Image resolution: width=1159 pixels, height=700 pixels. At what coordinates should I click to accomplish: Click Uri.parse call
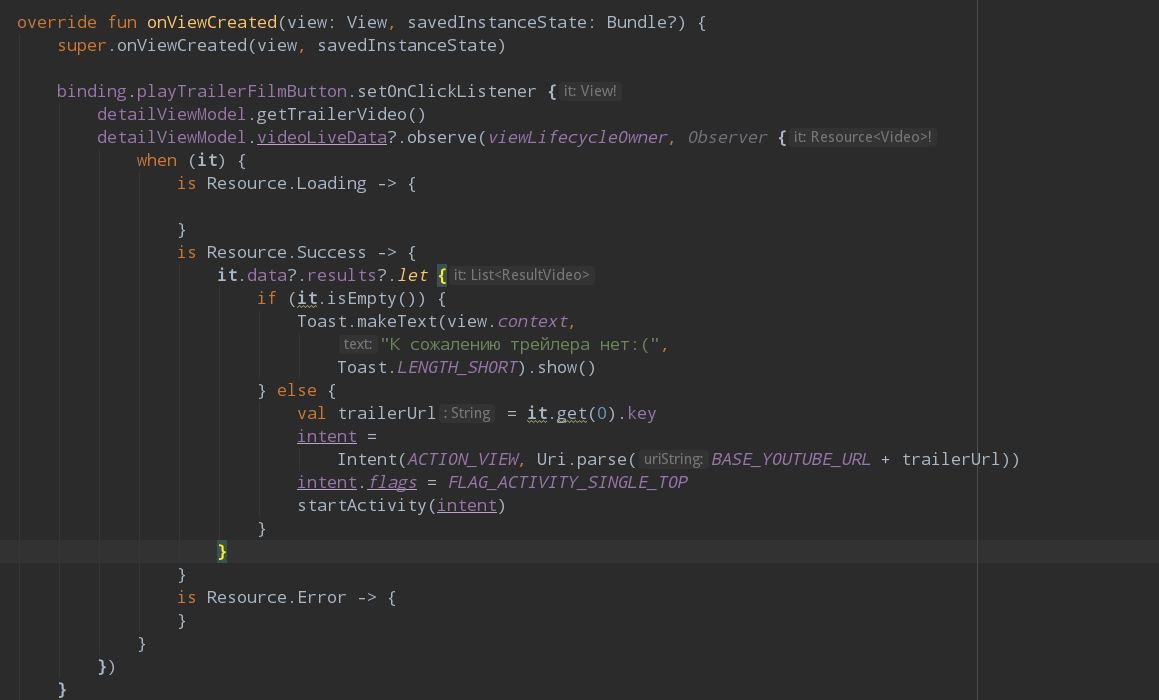(581, 460)
